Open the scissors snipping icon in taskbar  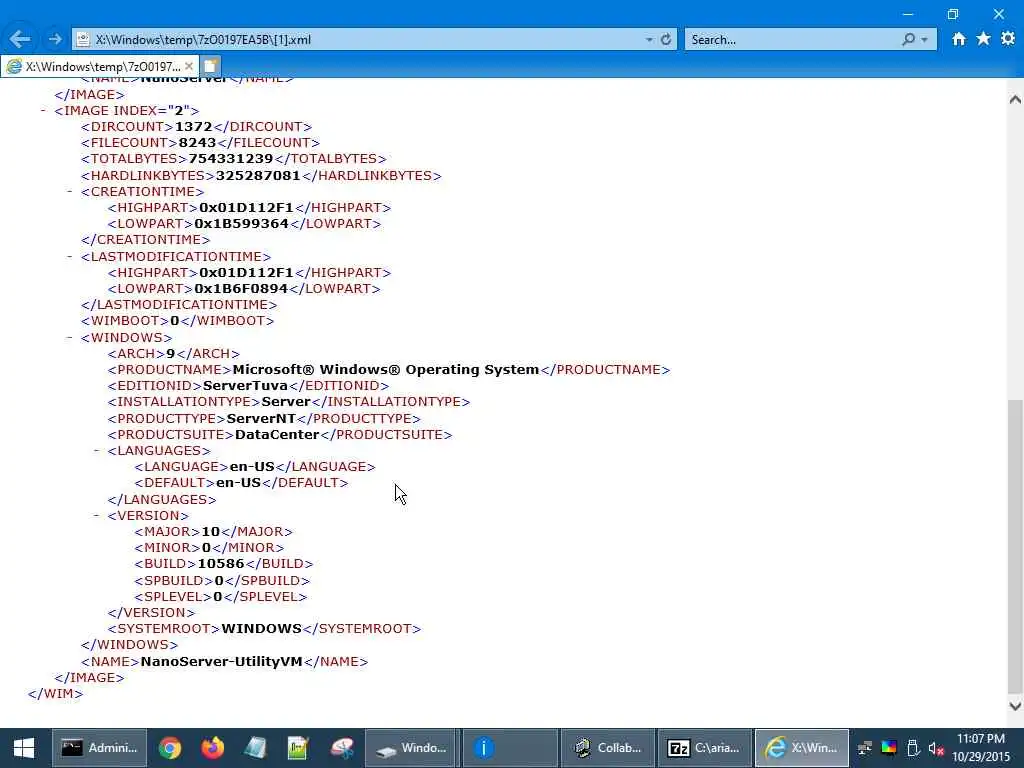point(341,748)
